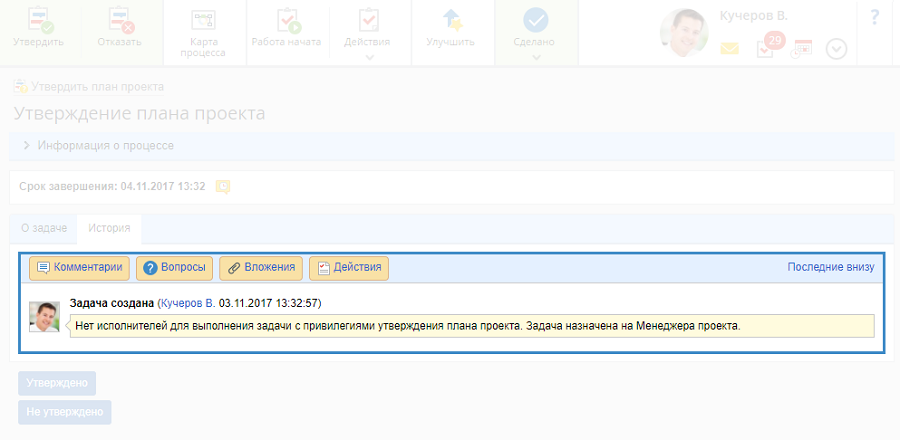Viewport: 900px width, 440px height.
Task: Click the yellow history message text
Action: (408, 326)
